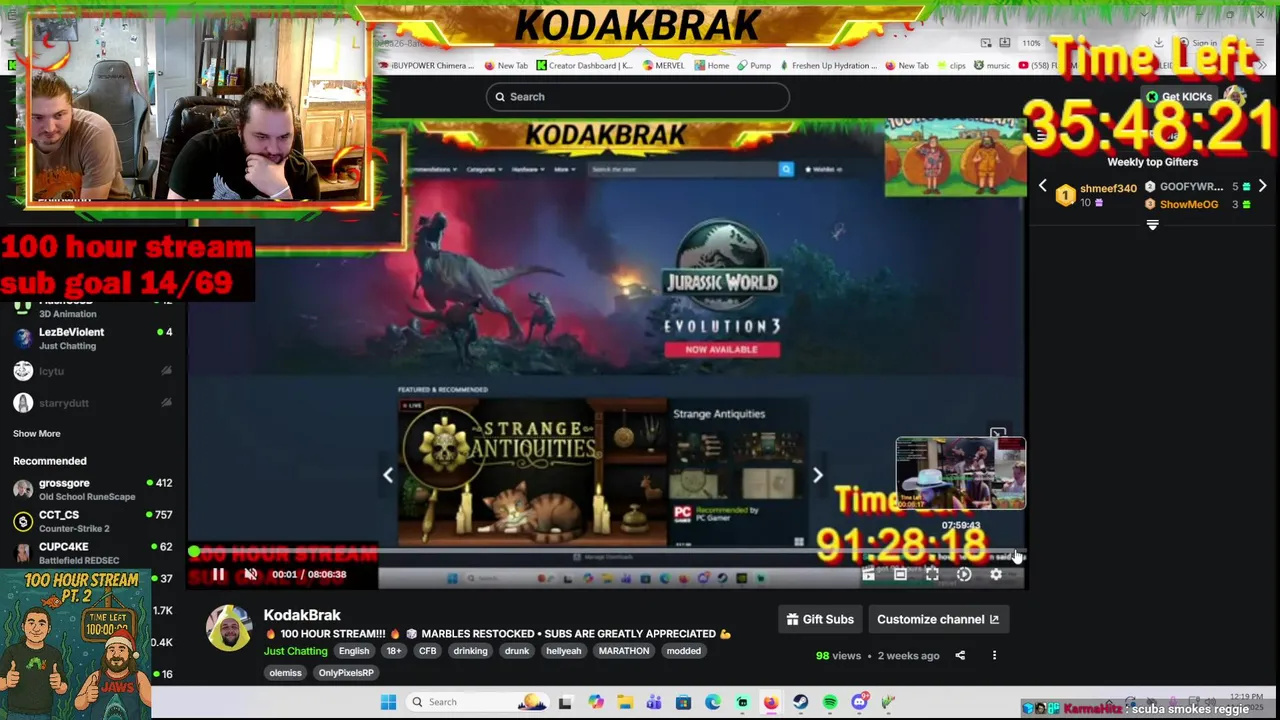Open shmeef340 gifter profile
Image resolution: width=1280 pixels, height=720 pixels.
[x=1108, y=188]
